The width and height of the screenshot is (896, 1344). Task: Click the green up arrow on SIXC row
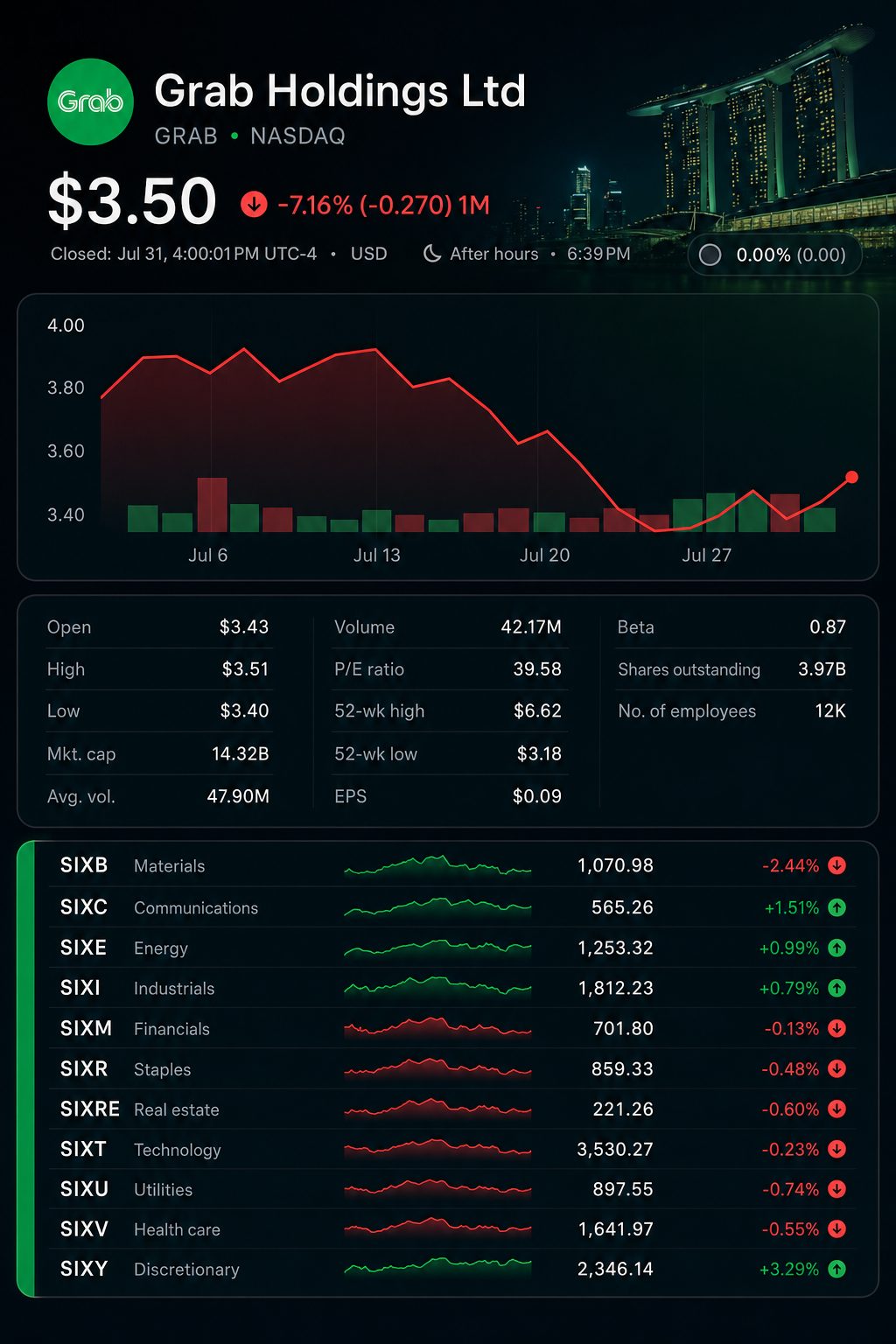pos(837,907)
